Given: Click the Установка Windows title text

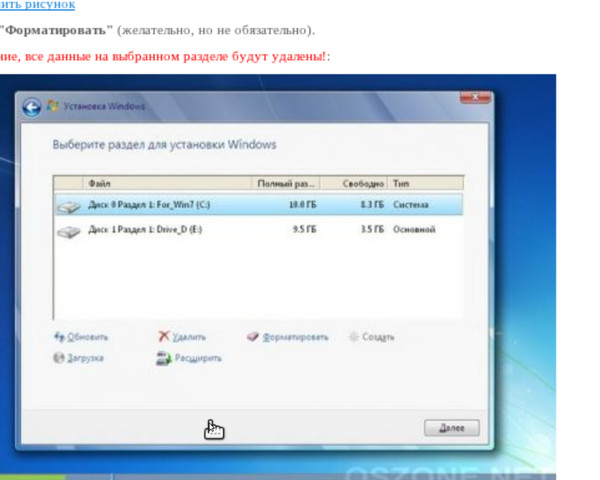Looking at the screenshot, I should 104,106.
